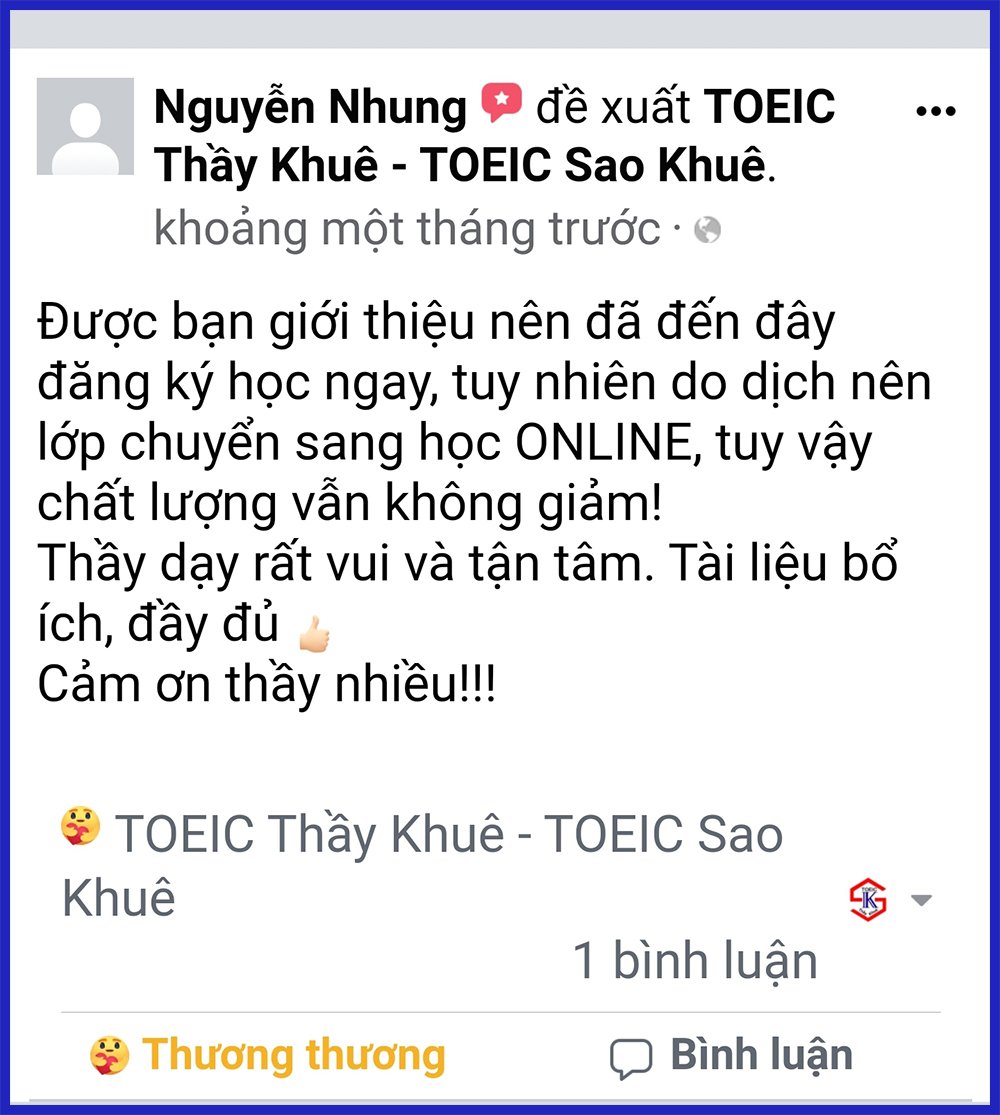View Nguyễn Nhung's profile picture

(85, 126)
